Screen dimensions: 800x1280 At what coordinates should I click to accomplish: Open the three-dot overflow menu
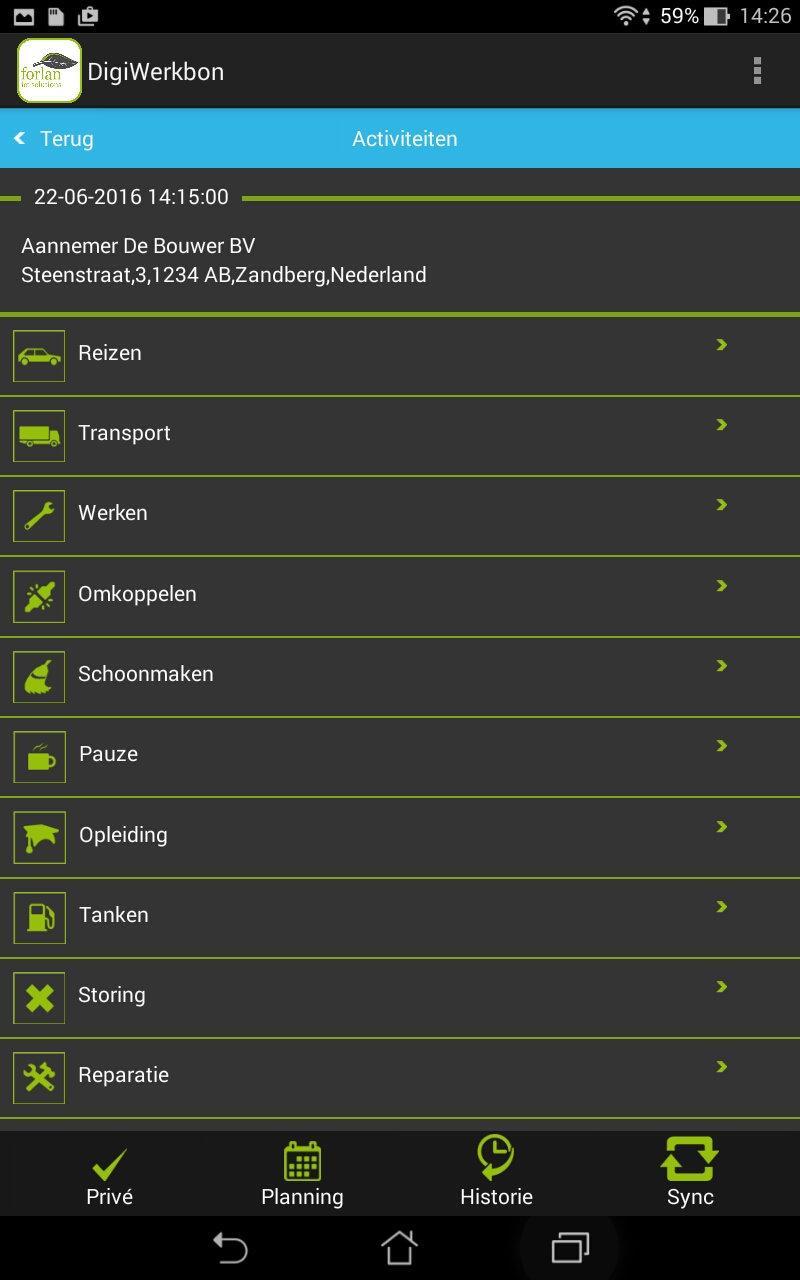point(757,71)
